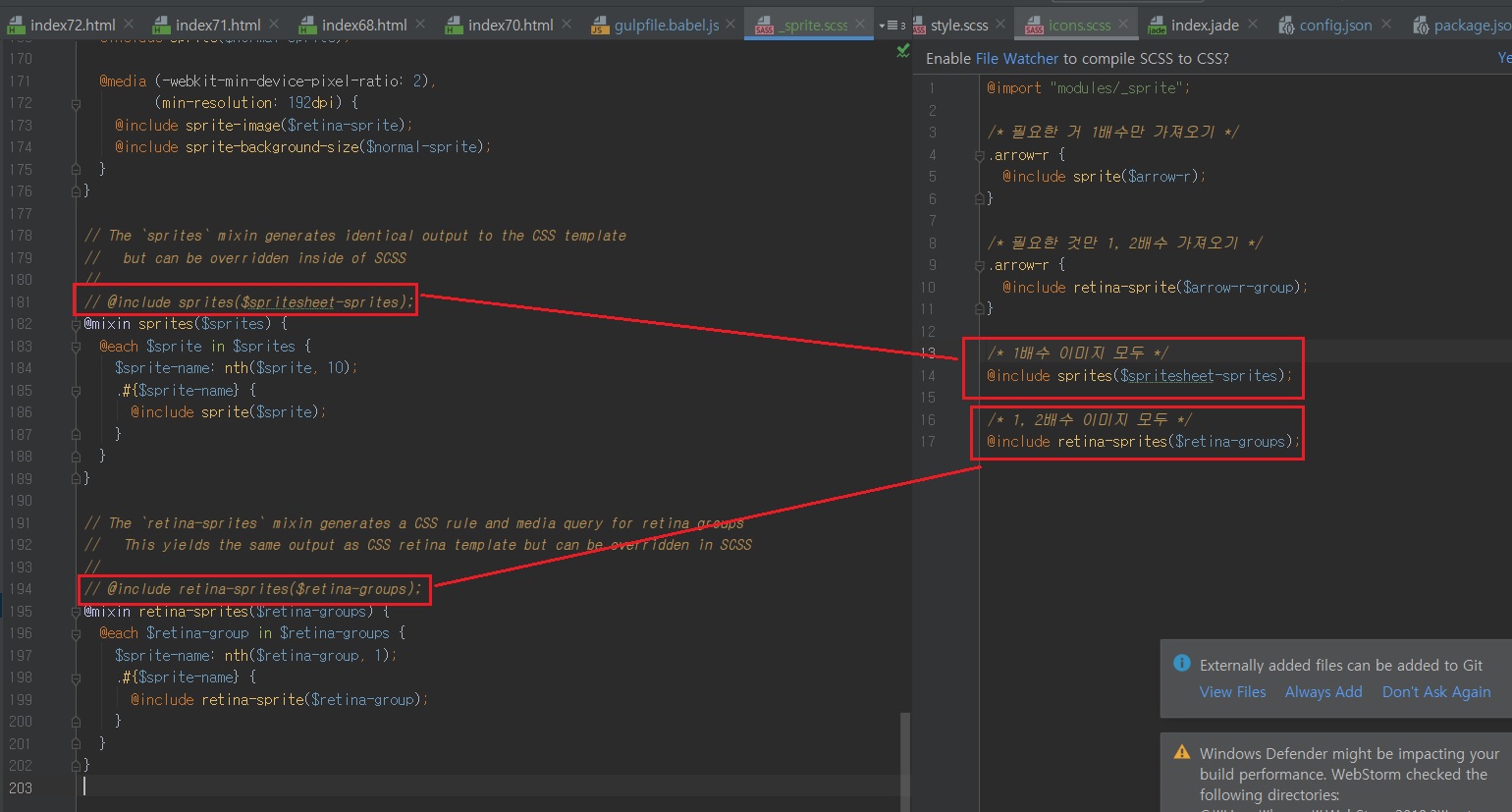
Task: Click the green inspection checkmark icon
Action: tap(902, 51)
